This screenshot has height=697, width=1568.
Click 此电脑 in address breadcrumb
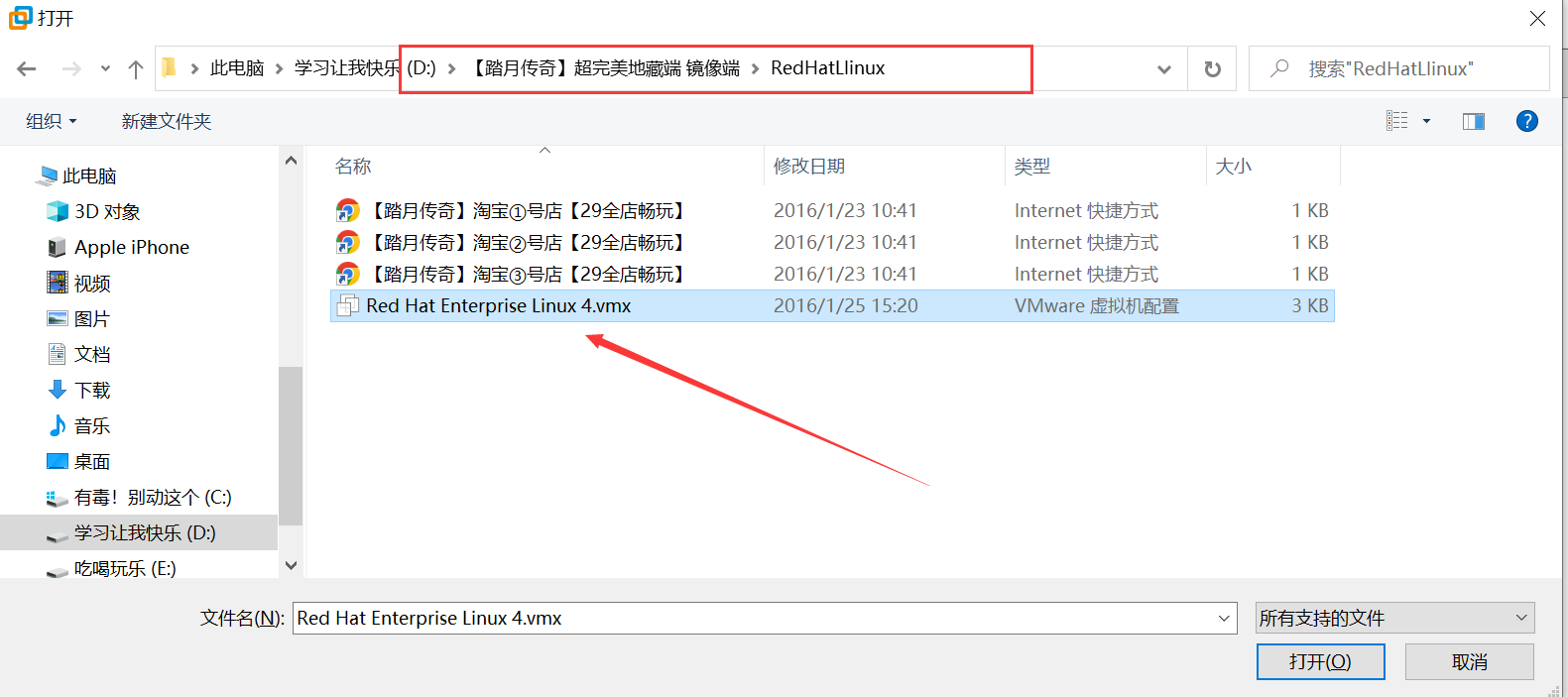237,67
